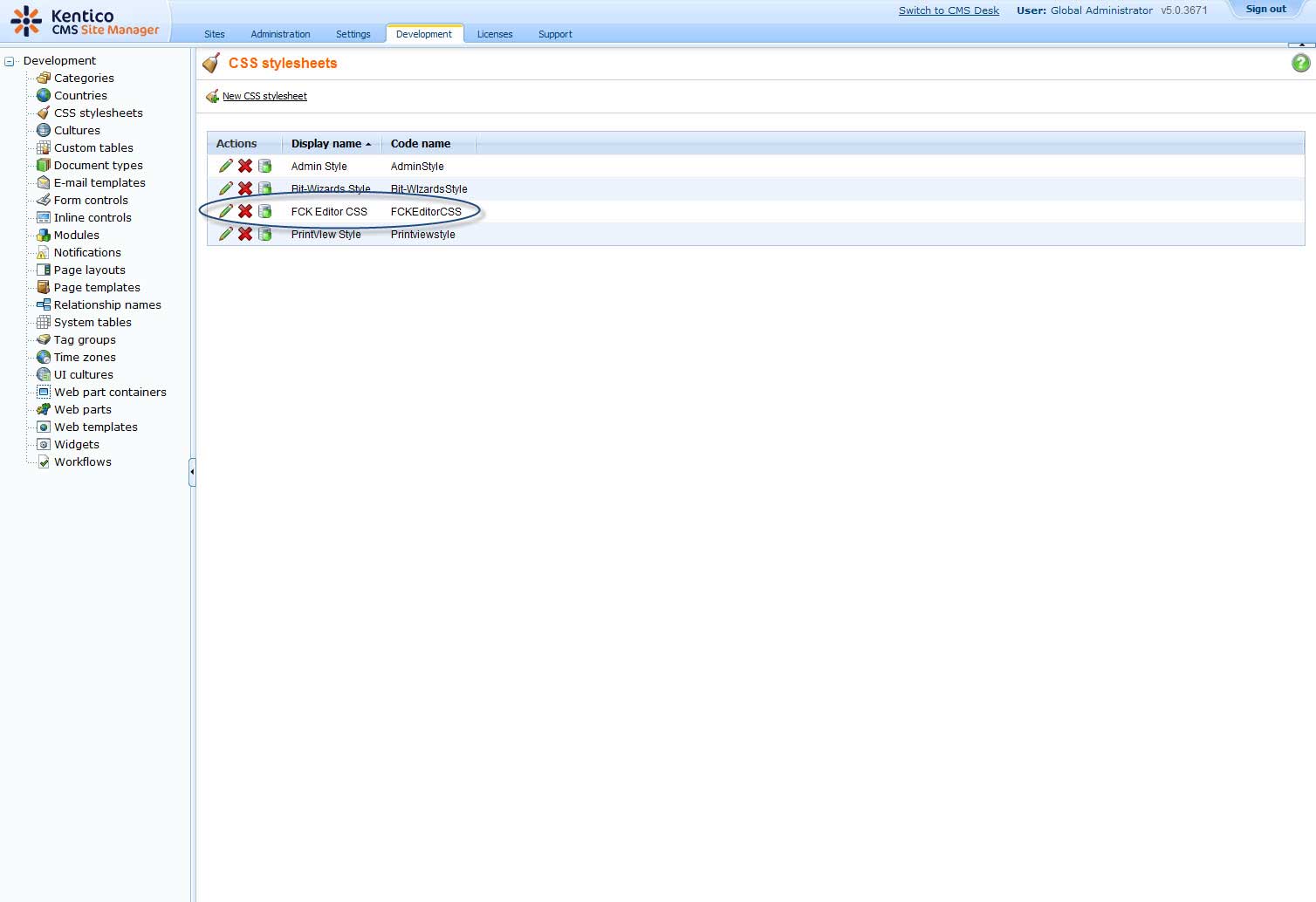Delete the Admin Style stylesheet
This screenshot has width=1316, height=902.
click(245, 166)
